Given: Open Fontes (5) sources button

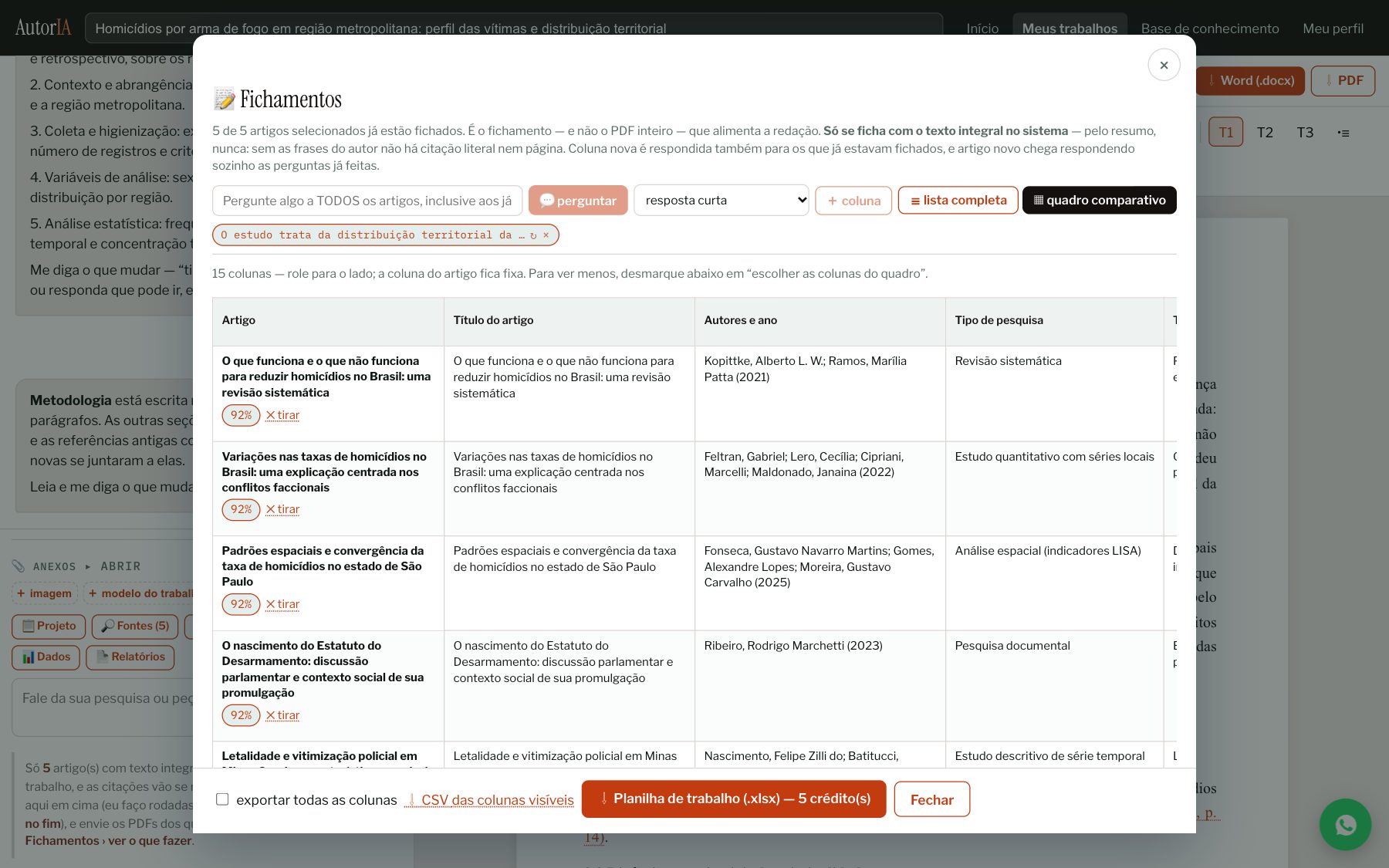Looking at the screenshot, I should [x=135, y=627].
